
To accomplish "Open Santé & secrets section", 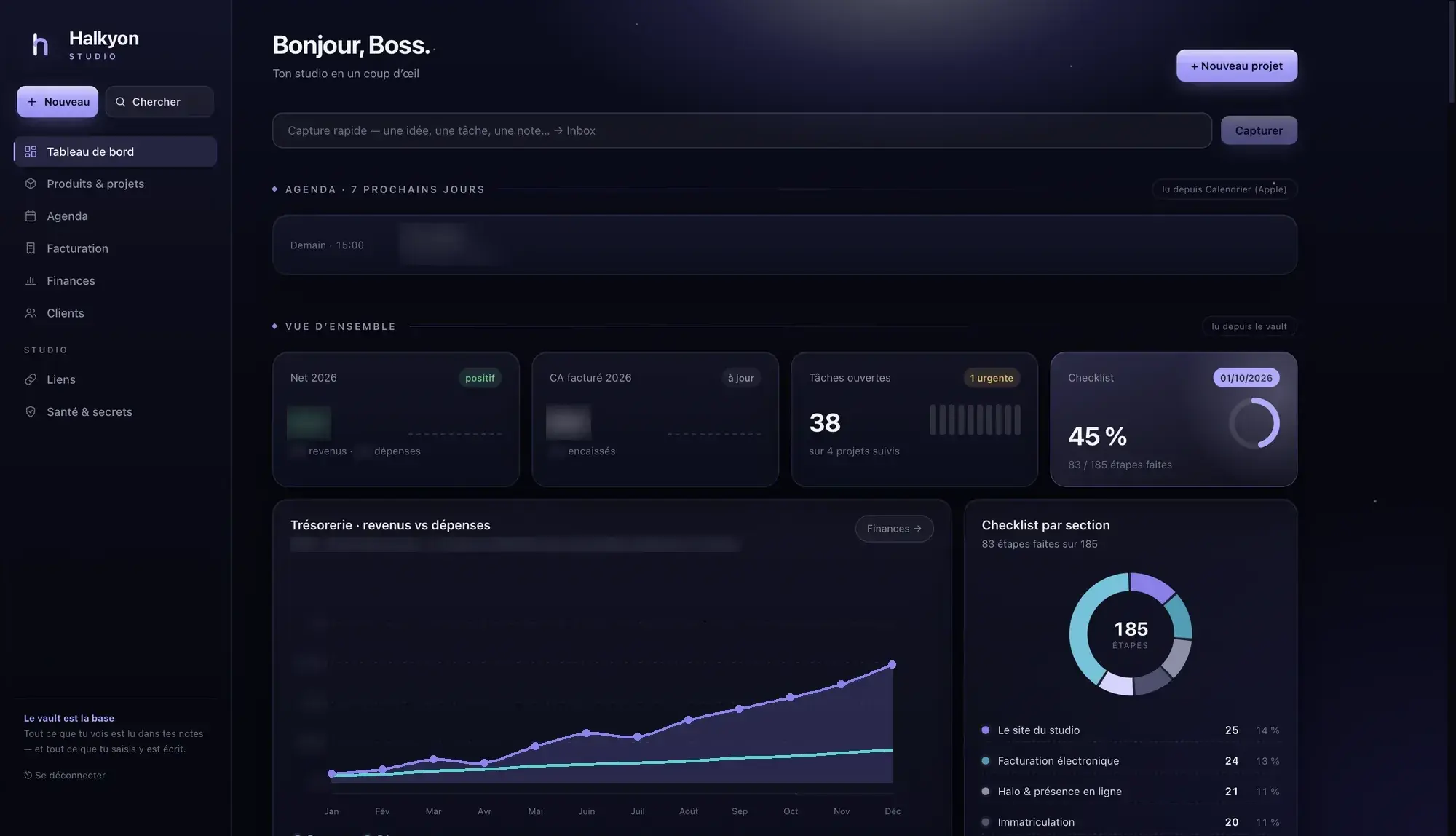I will point(115,411).
